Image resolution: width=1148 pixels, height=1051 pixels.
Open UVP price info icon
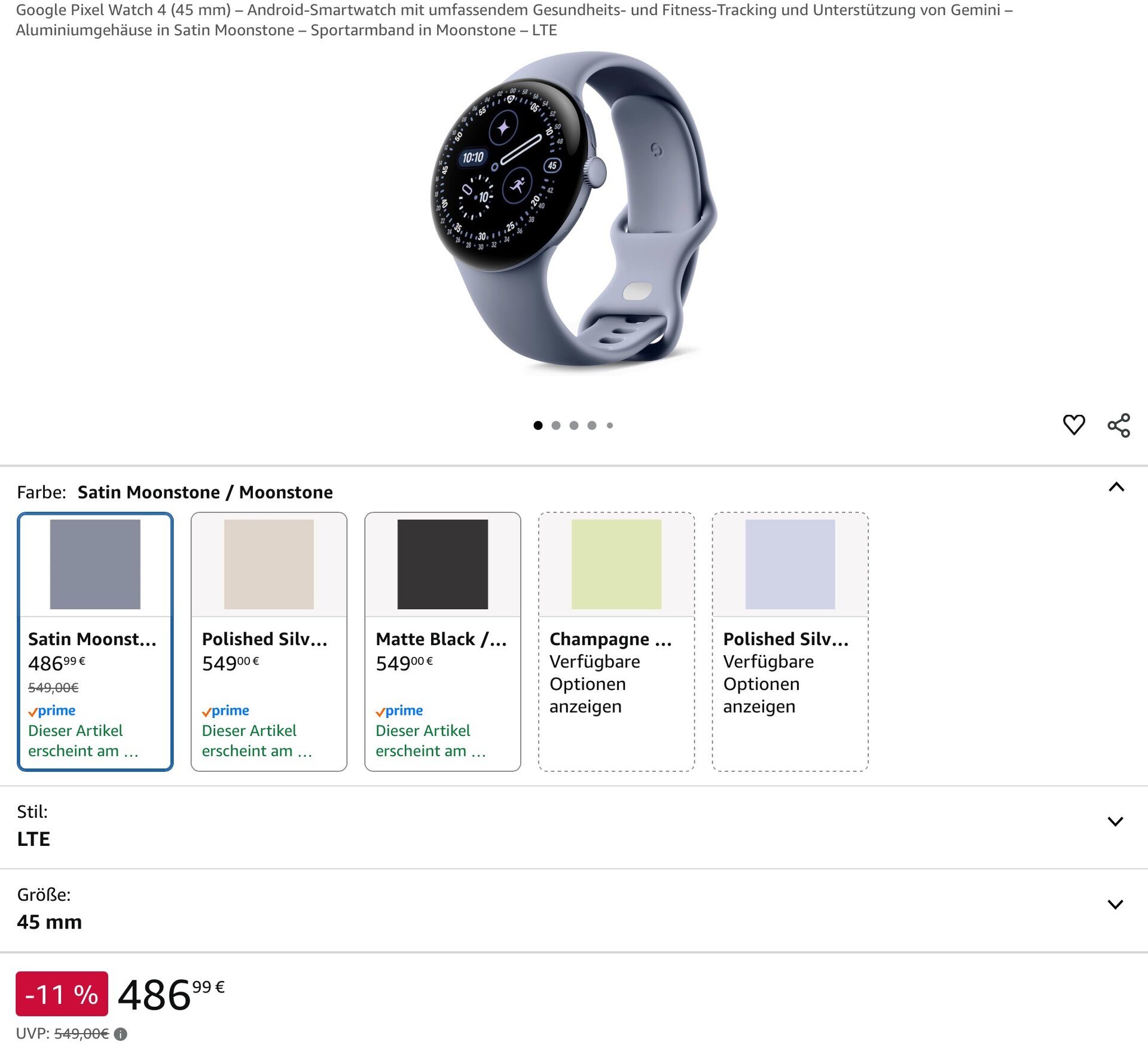[x=121, y=1034]
